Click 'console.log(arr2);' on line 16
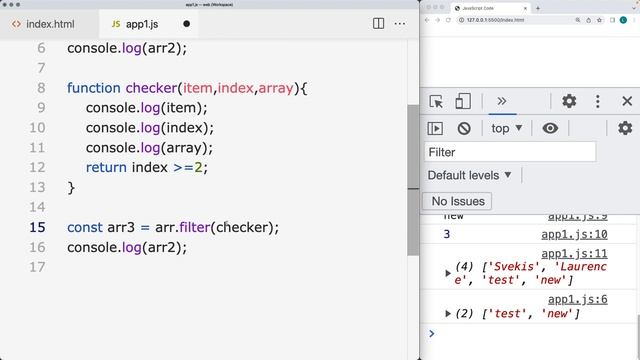Viewport: 640px width, 360px height. [127, 247]
